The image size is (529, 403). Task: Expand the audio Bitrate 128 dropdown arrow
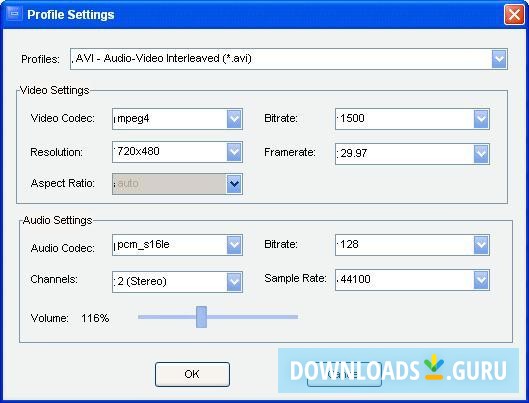click(481, 245)
